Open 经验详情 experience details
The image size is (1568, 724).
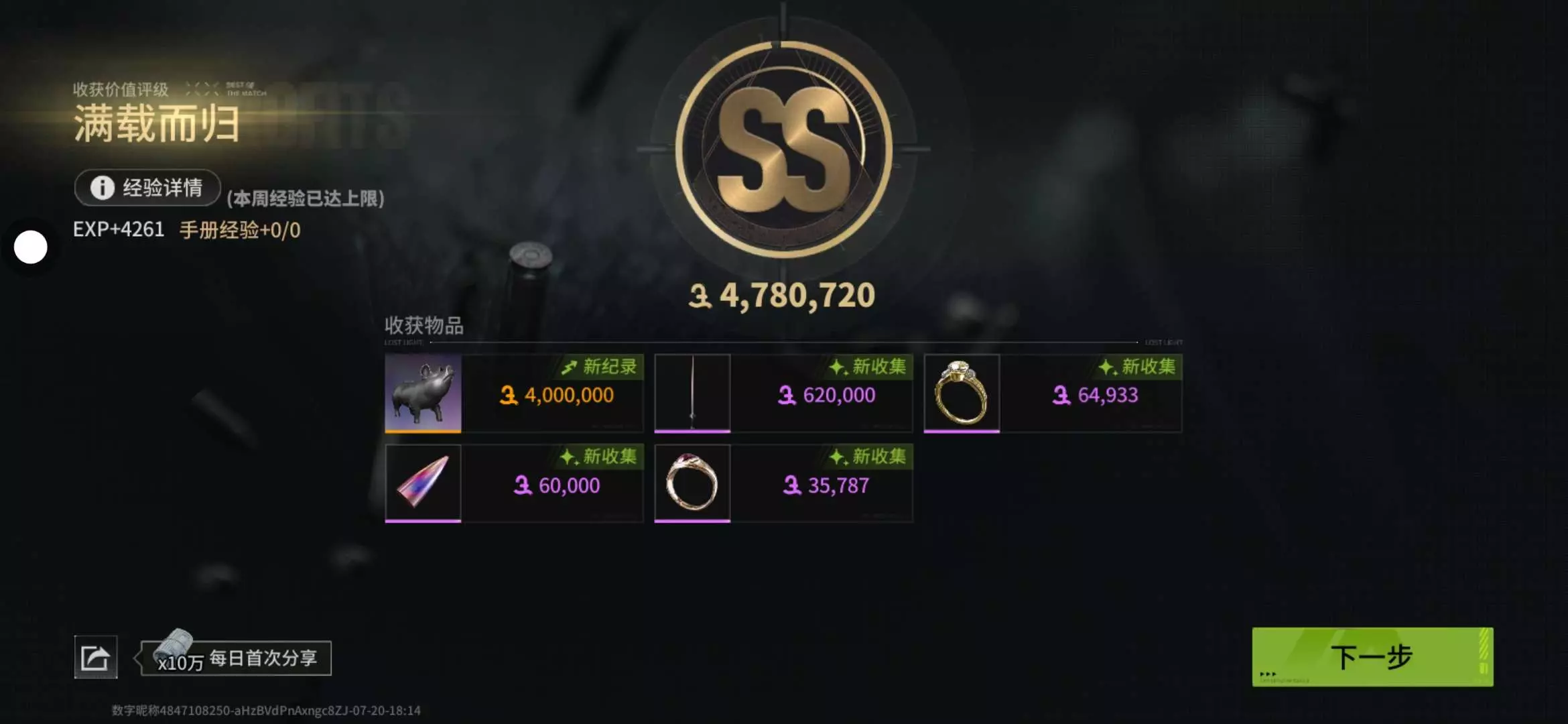tap(147, 188)
